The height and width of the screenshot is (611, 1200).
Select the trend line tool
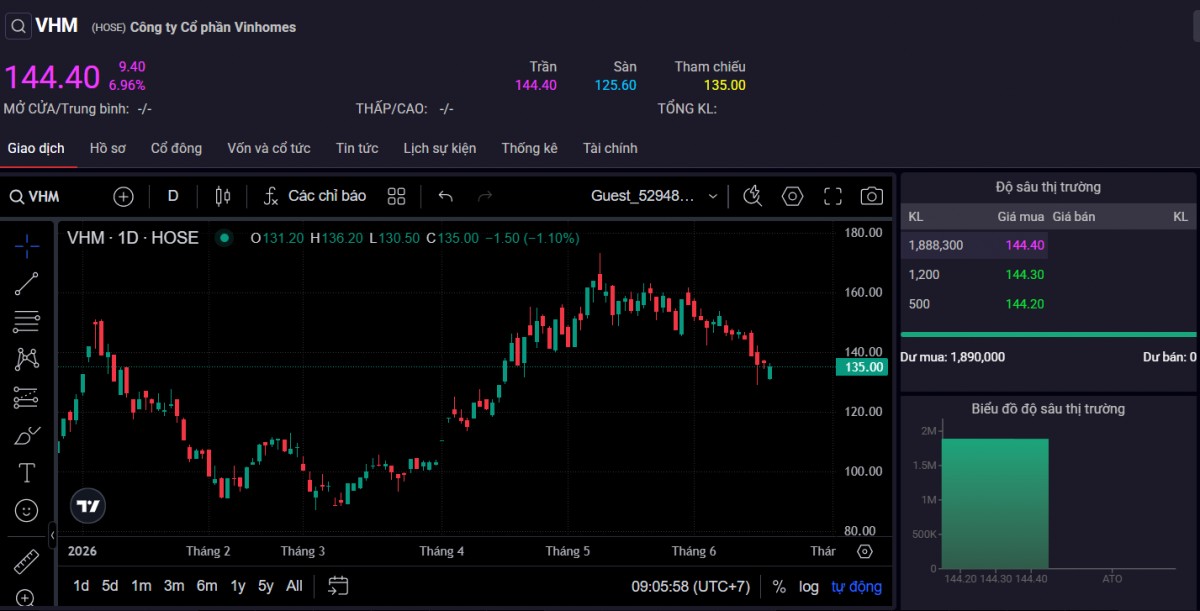[27, 284]
